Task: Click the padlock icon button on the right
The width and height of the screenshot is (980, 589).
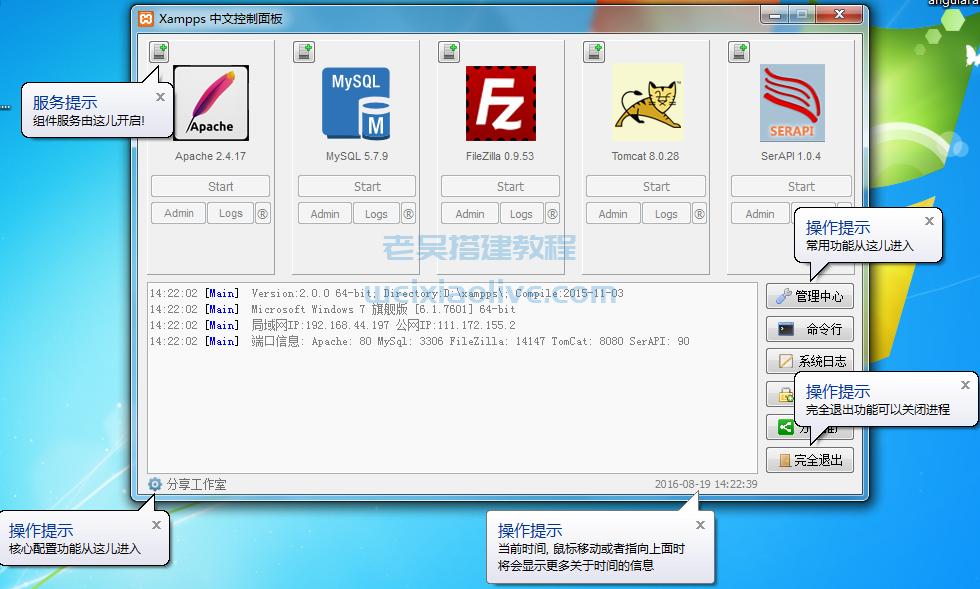Action: [x=784, y=394]
